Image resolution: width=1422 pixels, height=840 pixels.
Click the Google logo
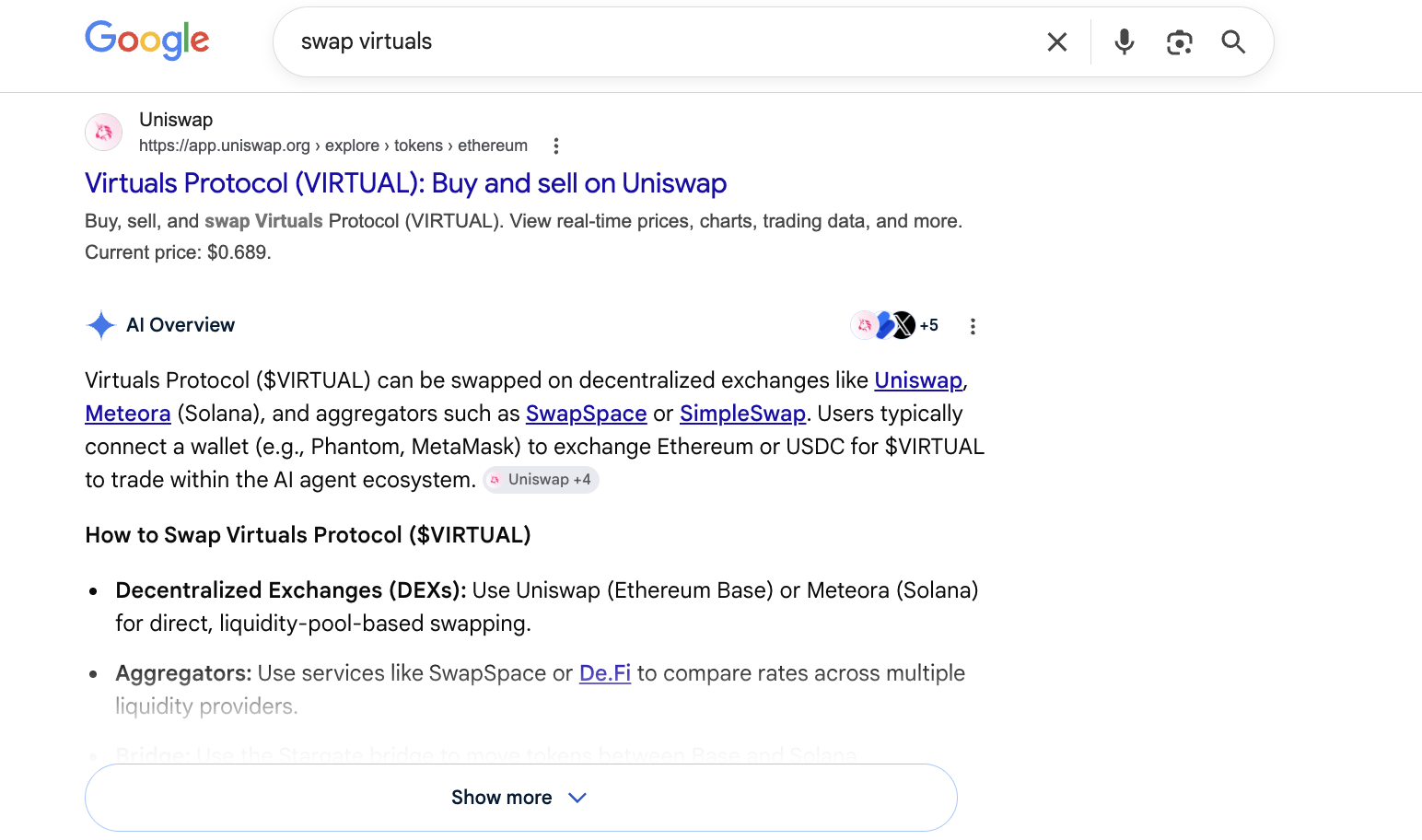(147, 41)
